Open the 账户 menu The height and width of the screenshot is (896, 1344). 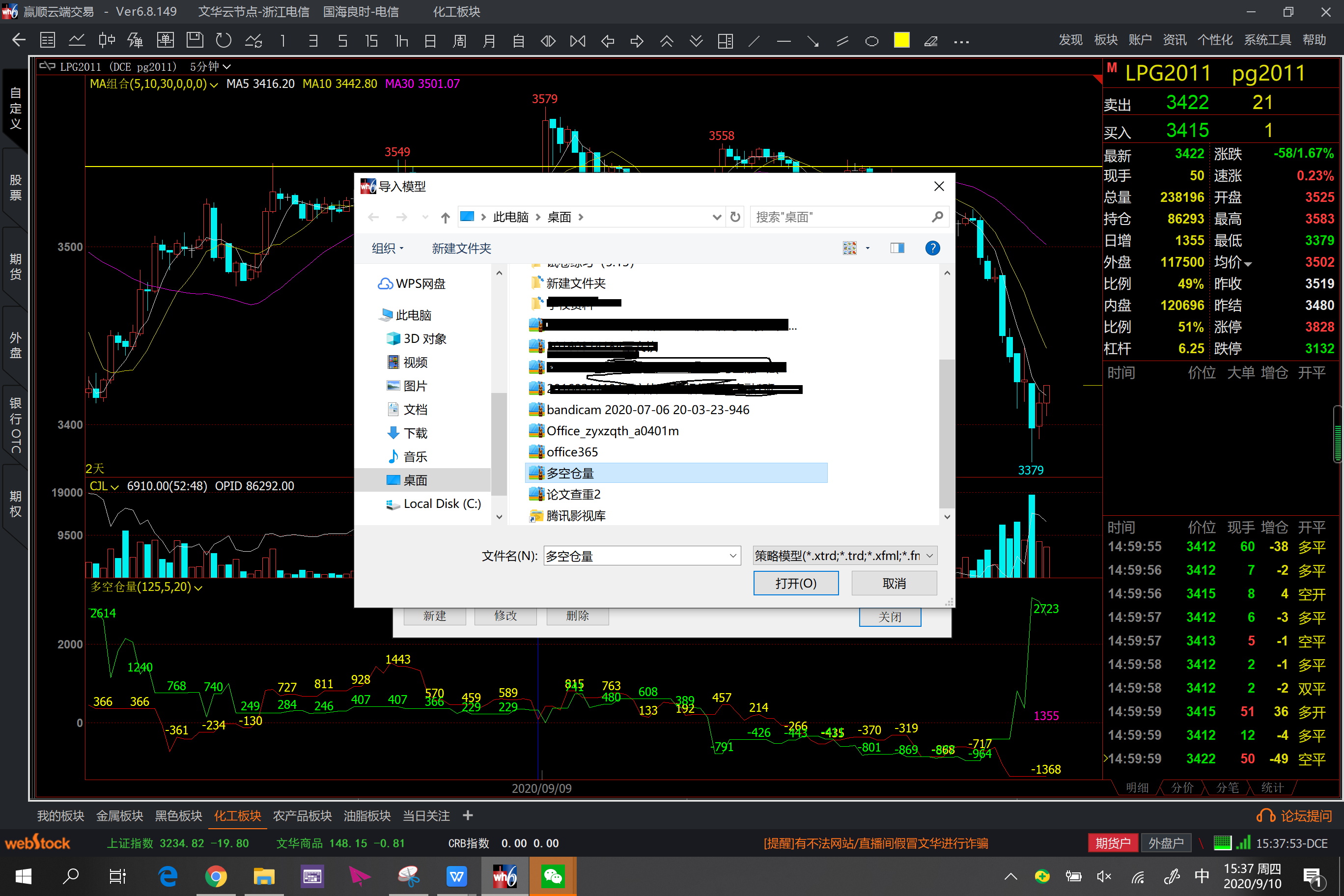tap(1140, 40)
